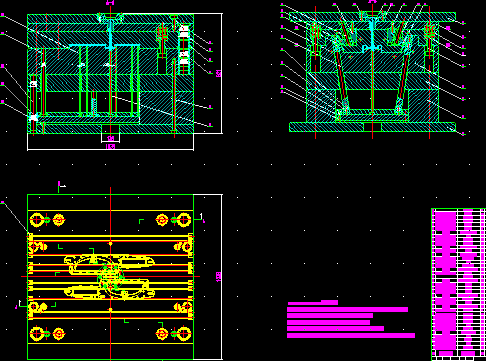Select the upper yellow cavity outline in plan view
This screenshot has height=362, width=487.
109,263
